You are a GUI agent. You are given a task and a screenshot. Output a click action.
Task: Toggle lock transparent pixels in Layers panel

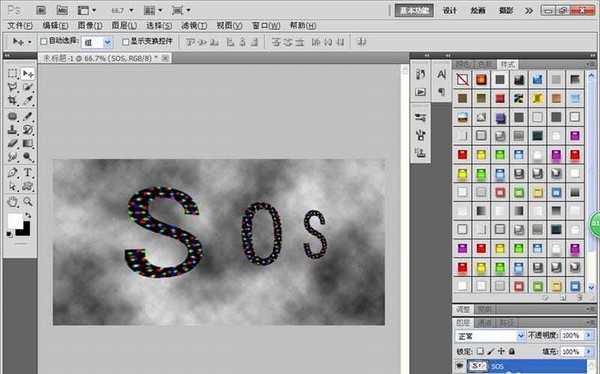pos(480,351)
